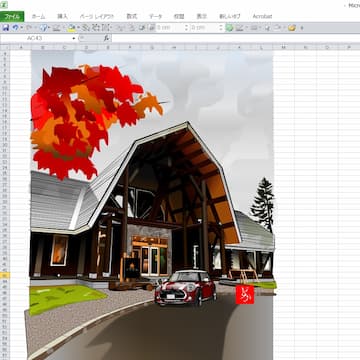Click the insert function fx icon
This screenshot has width=360, height=360.
coord(106,38)
